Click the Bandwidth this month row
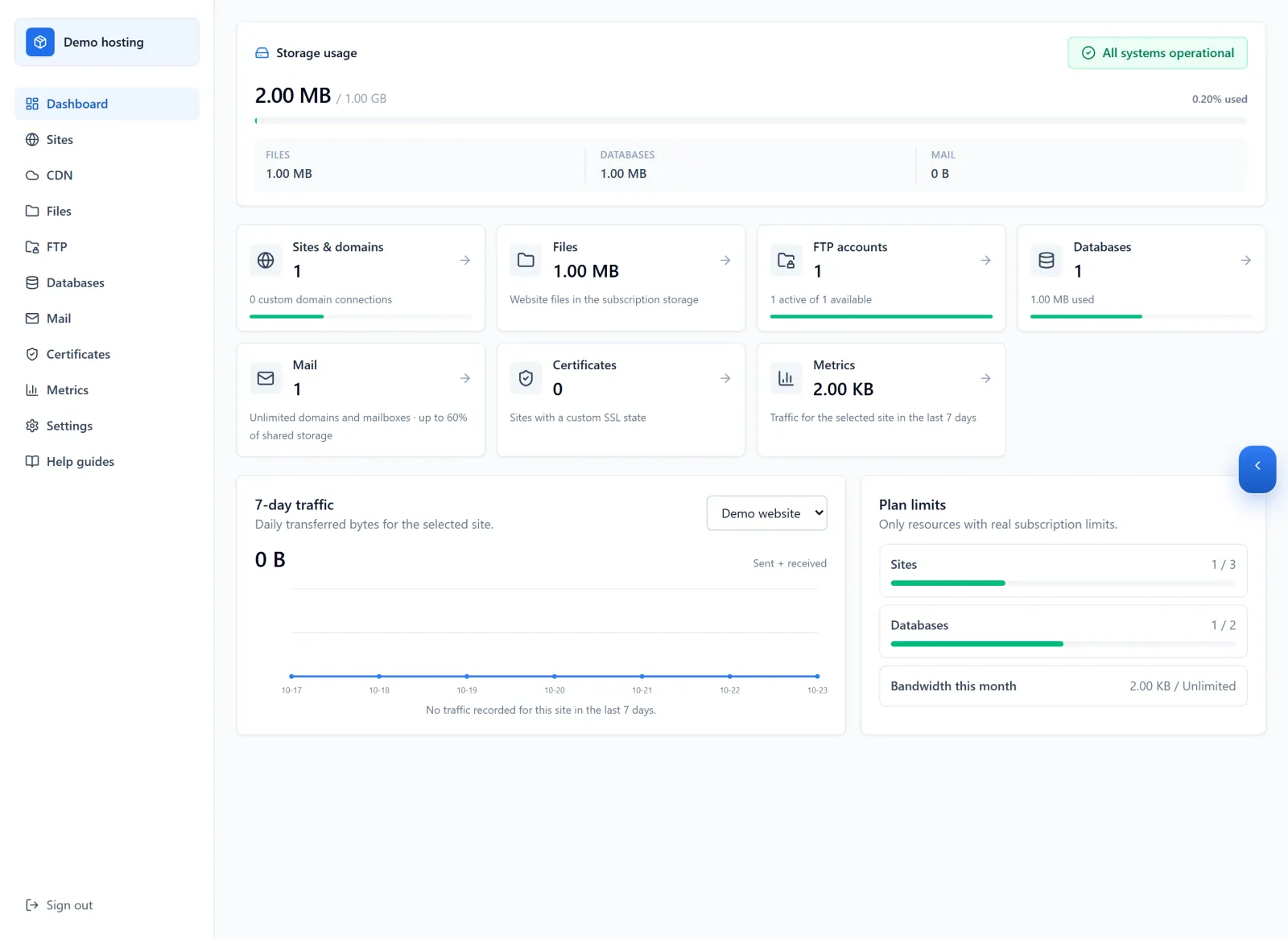 [1063, 686]
